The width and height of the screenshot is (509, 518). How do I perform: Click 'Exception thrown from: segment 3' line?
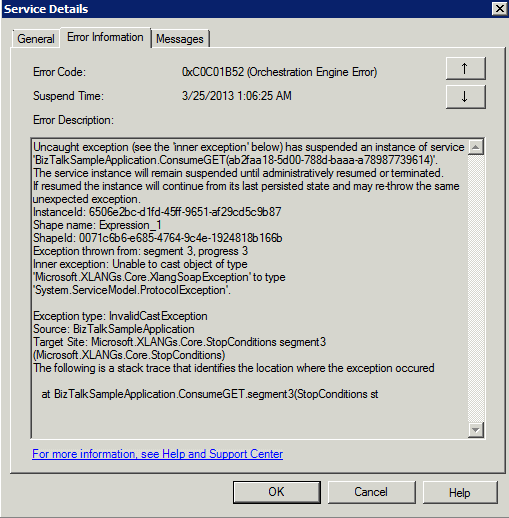tap(140, 251)
